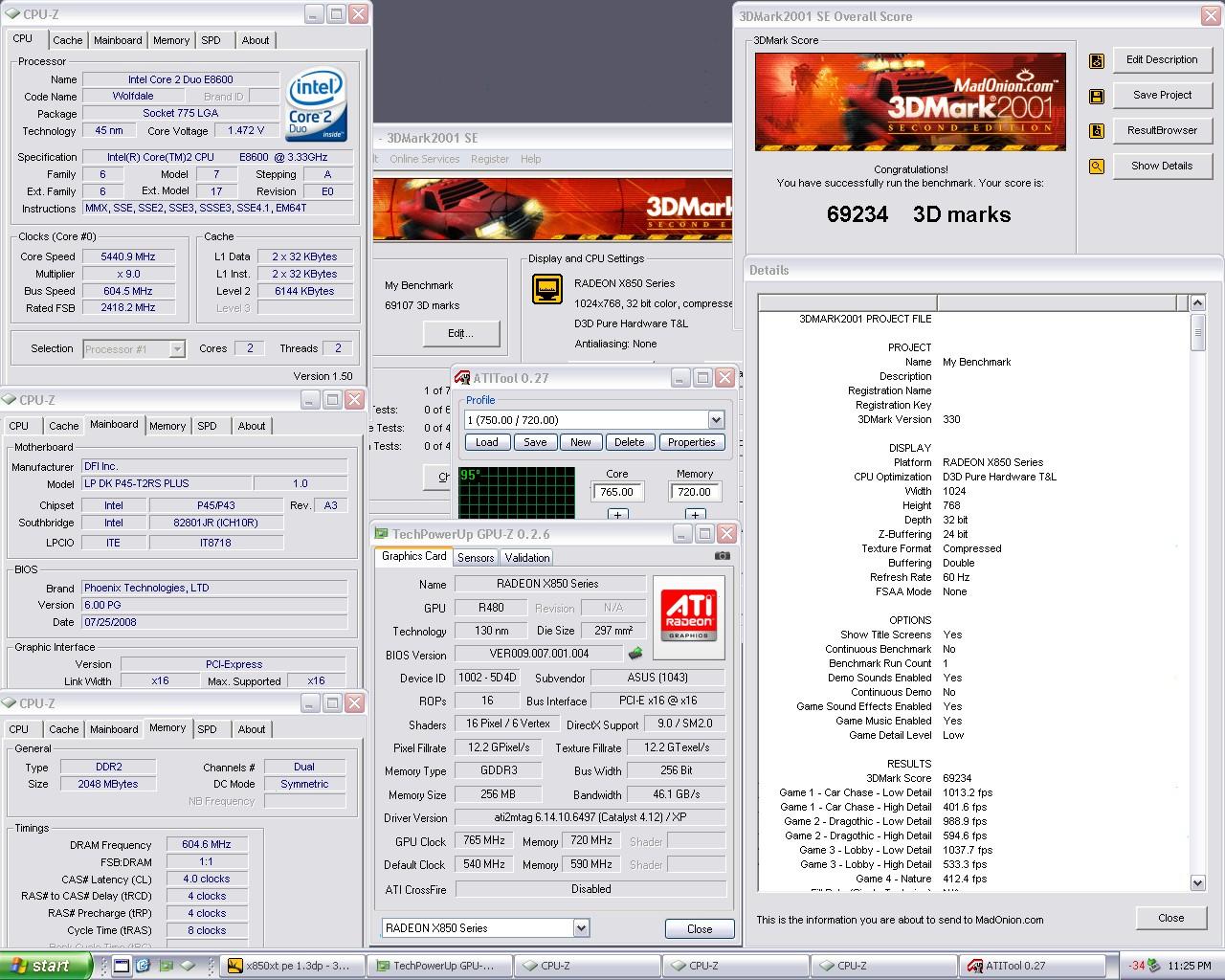
Task: Click the Save Project floppy disk icon
Action: (1097, 96)
